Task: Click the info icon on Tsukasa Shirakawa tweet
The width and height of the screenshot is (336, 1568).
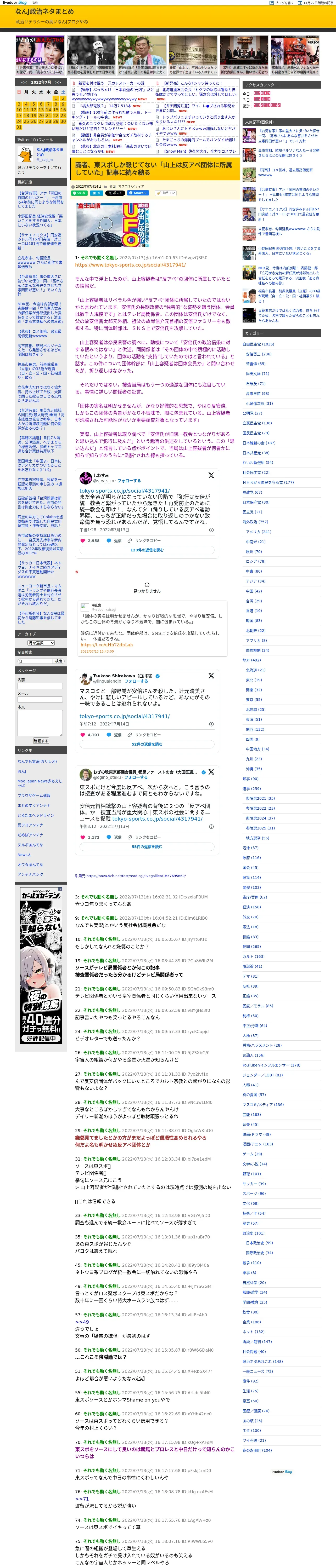Action: [x=212, y=724]
